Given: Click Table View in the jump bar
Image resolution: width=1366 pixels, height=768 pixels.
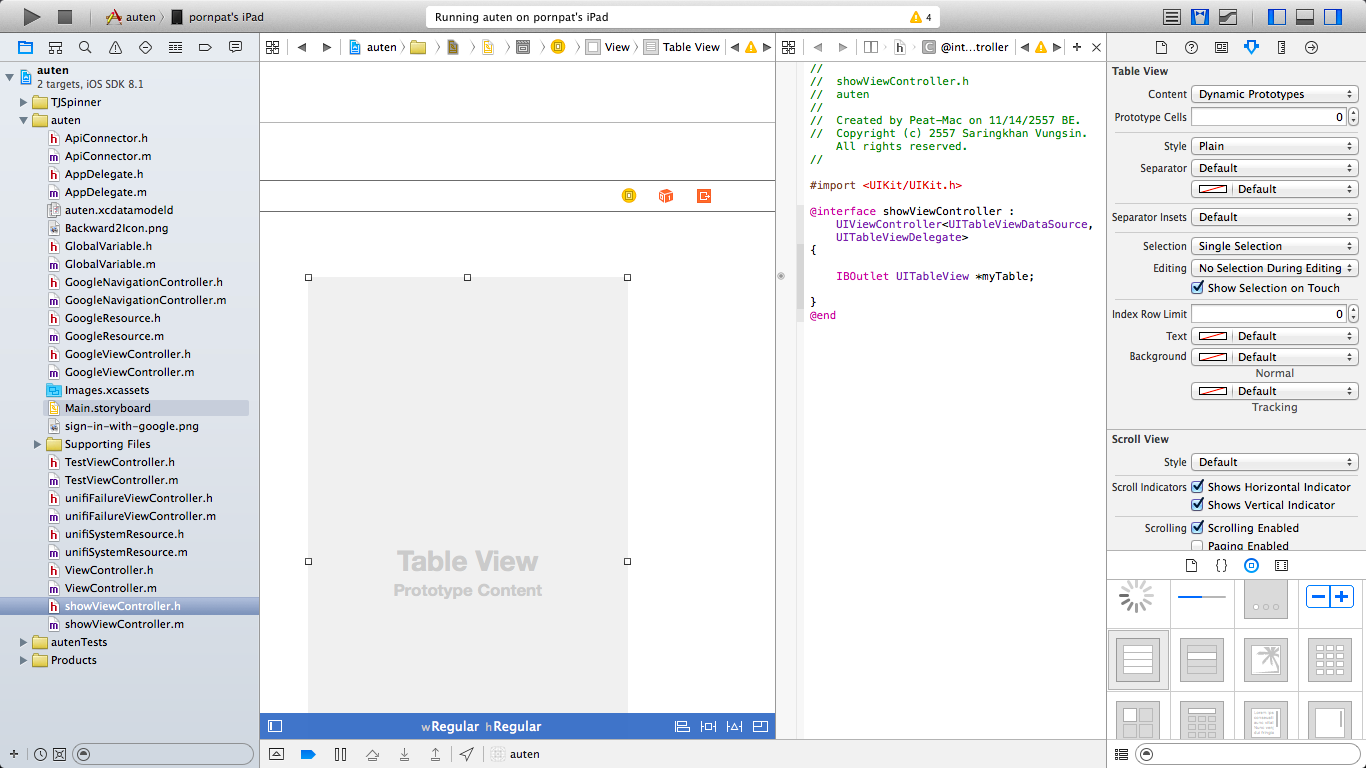Looking at the screenshot, I should click(x=690, y=47).
